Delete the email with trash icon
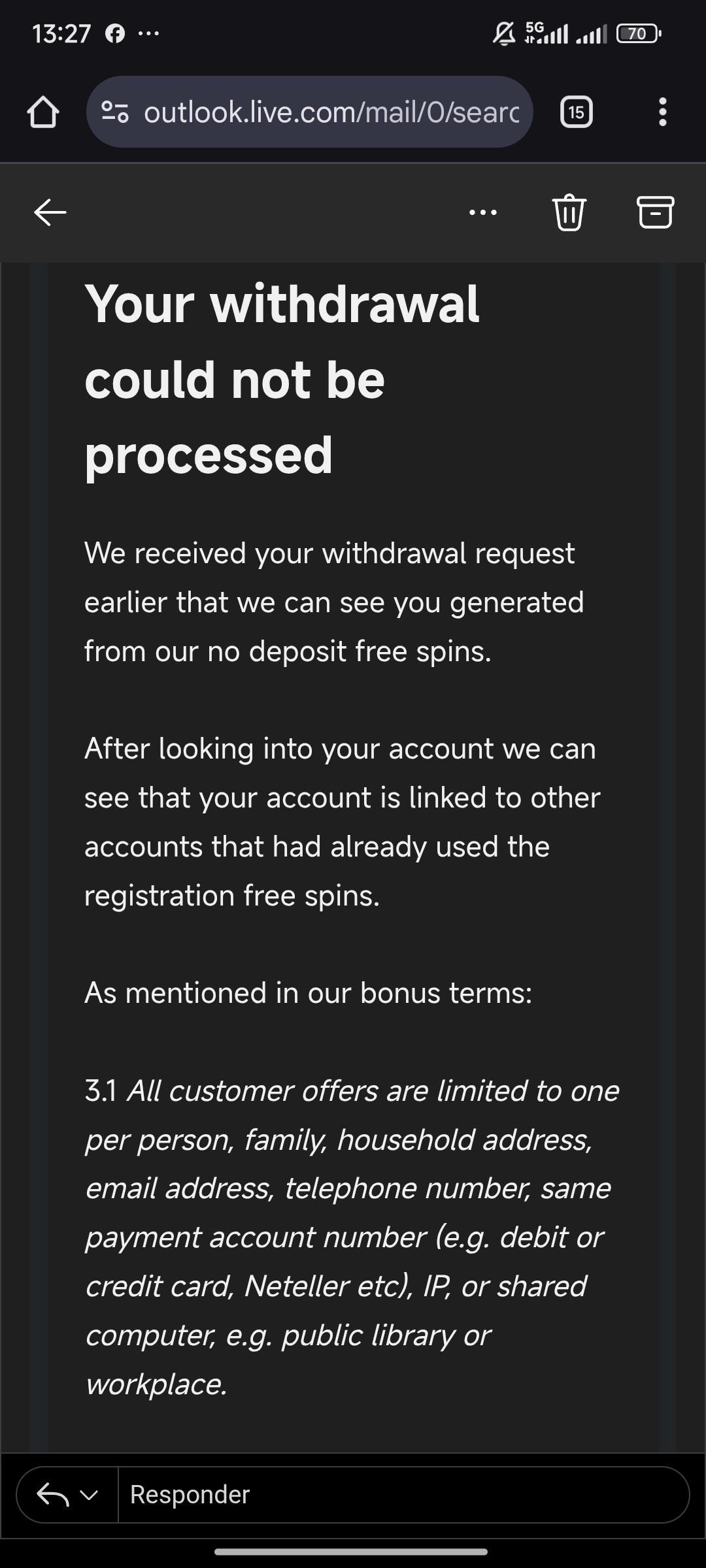 pyautogui.click(x=569, y=212)
